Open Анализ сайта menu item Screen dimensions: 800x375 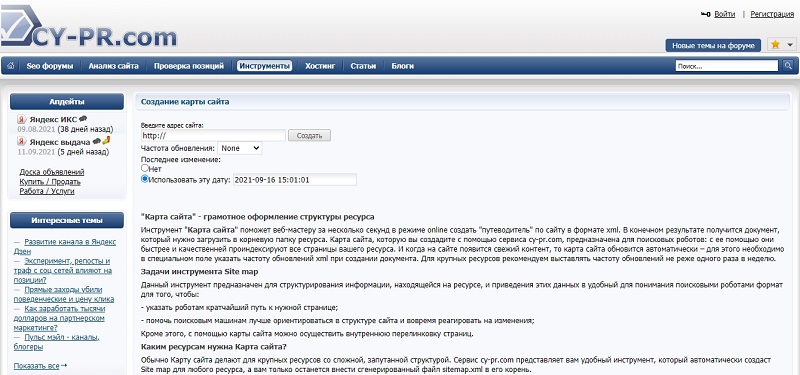click(x=113, y=66)
